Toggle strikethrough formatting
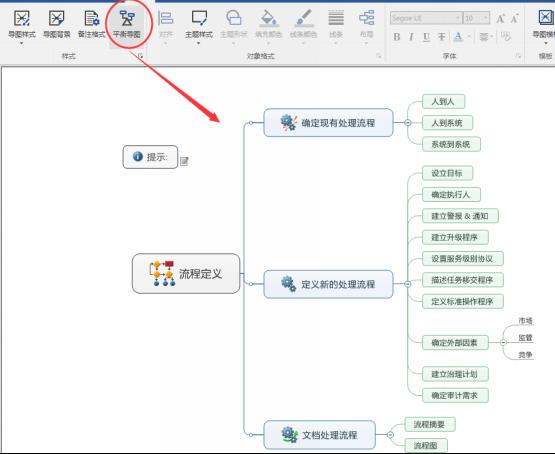The width and height of the screenshot is (555, 454). pyautogui.click(x=441, y=37)
